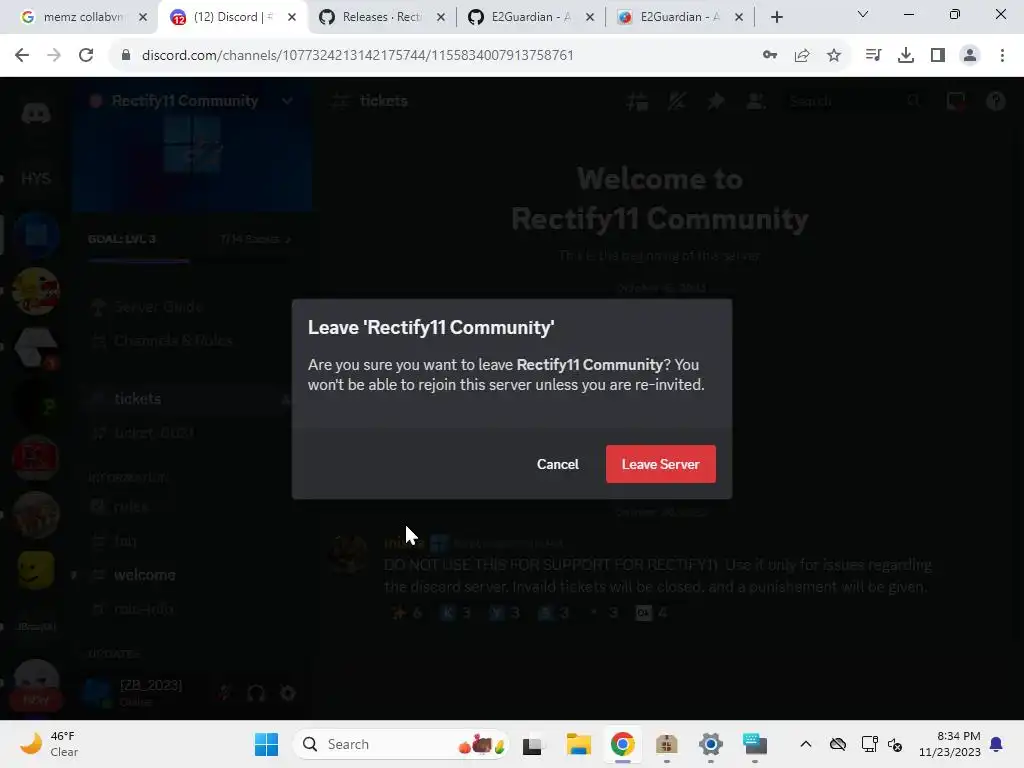
Task: Select the (12) Discord browser tab
Action: 232,17
